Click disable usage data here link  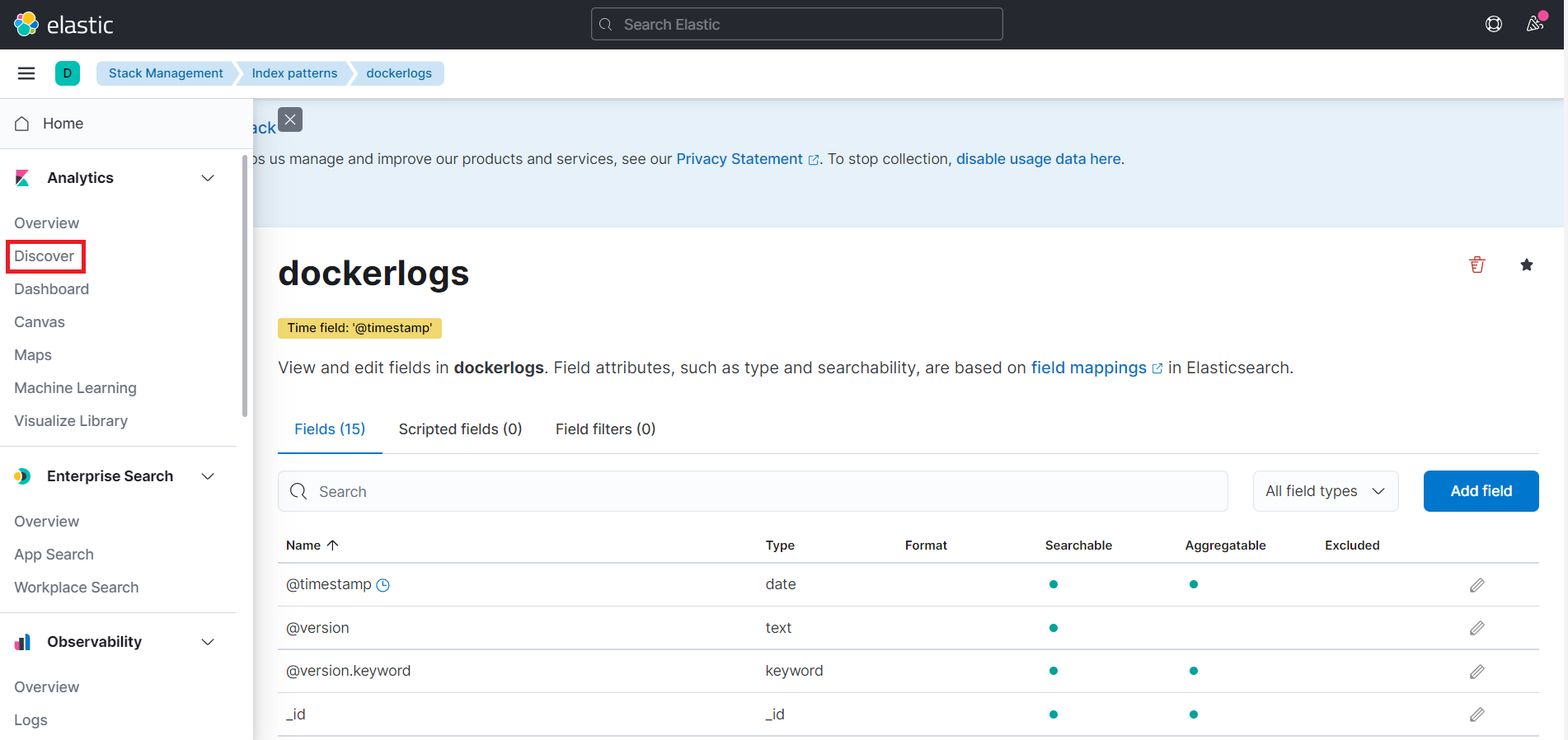[1038, 159]
